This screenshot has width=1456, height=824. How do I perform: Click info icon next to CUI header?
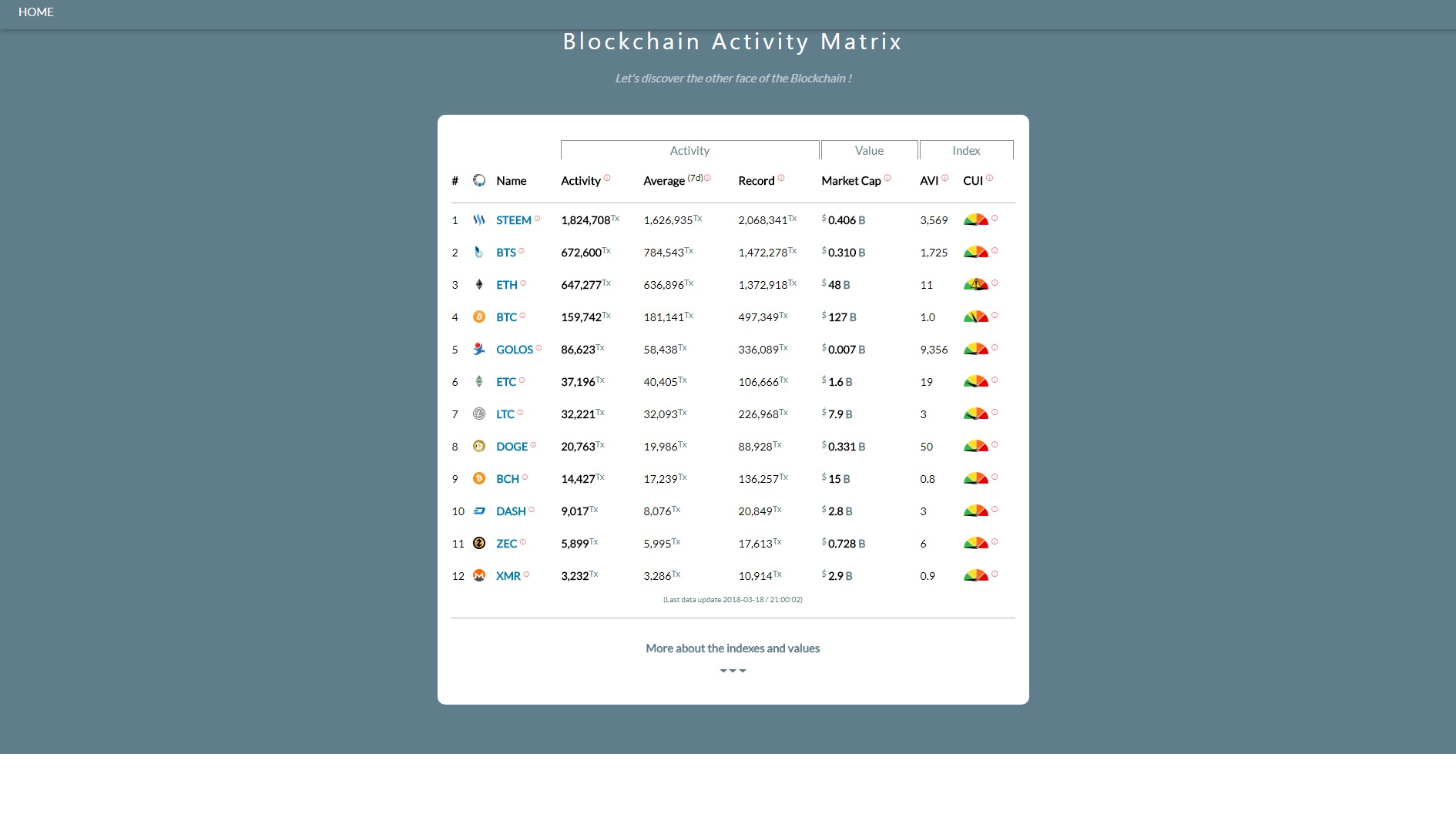(x=990, y=178)
